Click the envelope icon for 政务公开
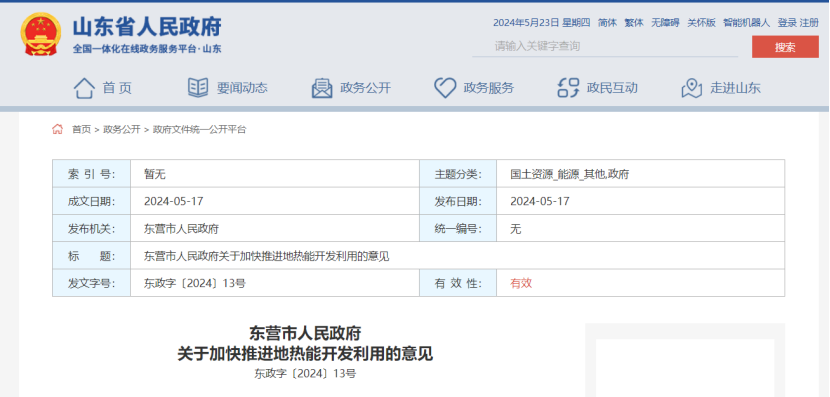Screen dimensions: 830x397 pos(322,88)
